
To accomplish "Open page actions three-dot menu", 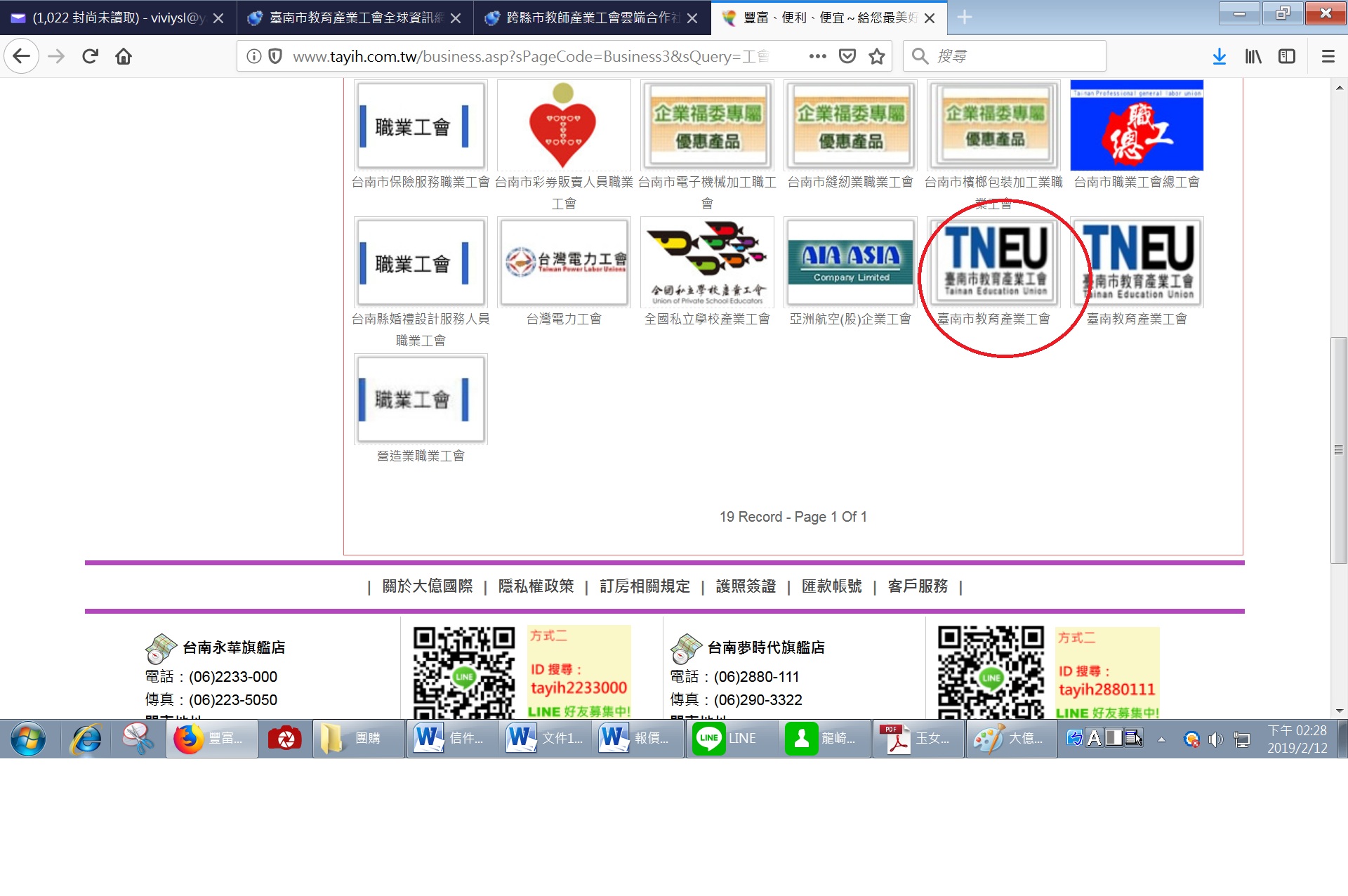I will pos(817,56).
